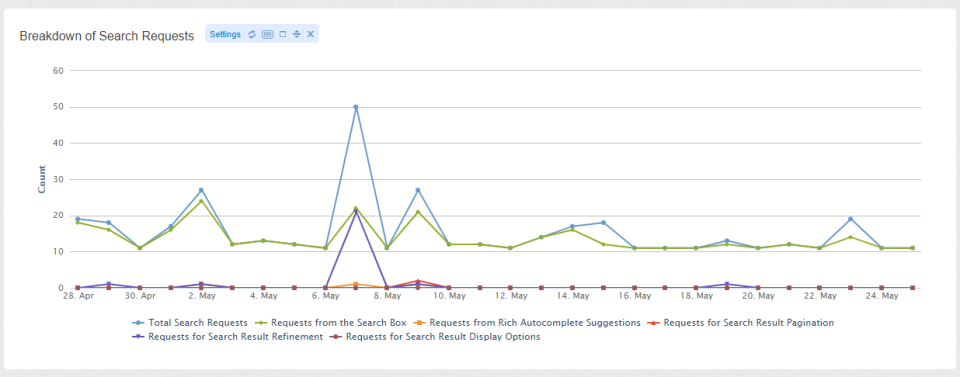Maximize the widget with the square icon
The height and width of the screenshot is (377, 960).
coord(282,34)
